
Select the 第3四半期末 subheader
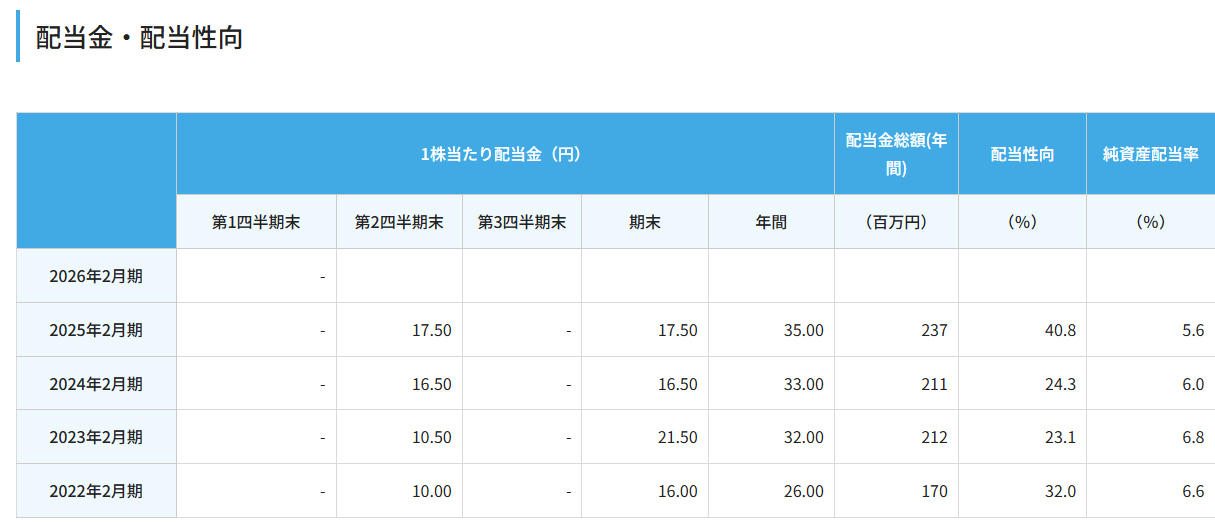coord(522,222)
